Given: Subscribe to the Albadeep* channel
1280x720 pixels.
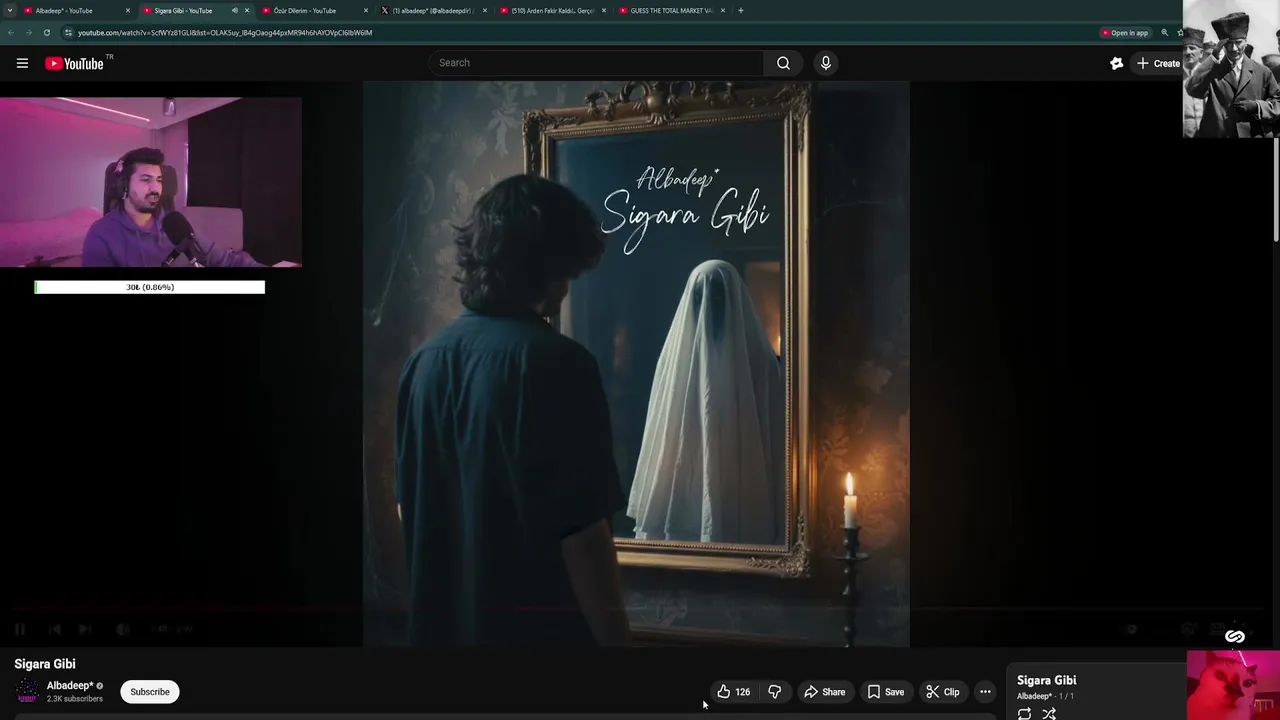Looking at the screenshot, I should tap(150, 692).
